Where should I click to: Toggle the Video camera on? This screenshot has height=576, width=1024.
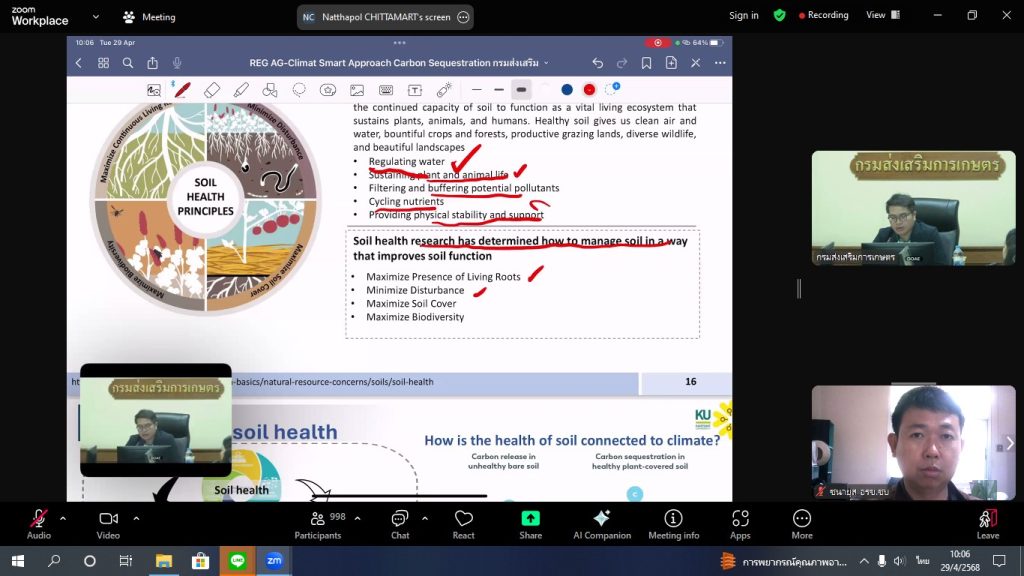click(x=108, y=524)
